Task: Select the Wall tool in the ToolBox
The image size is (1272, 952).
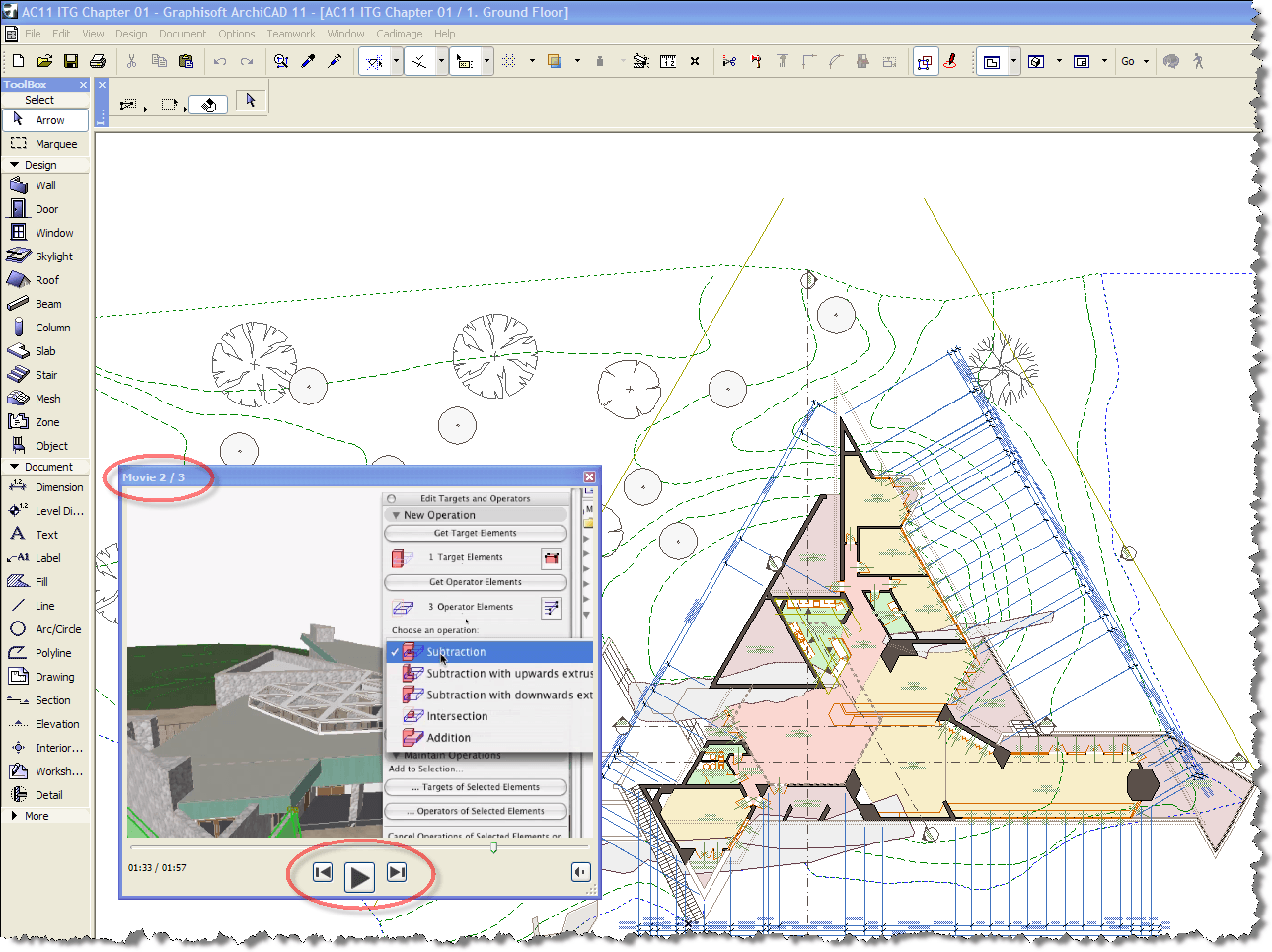Action: [x=45, y=185]
